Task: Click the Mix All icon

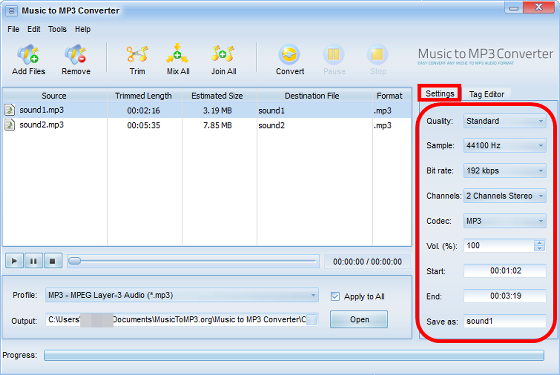Action: [178, 55]
